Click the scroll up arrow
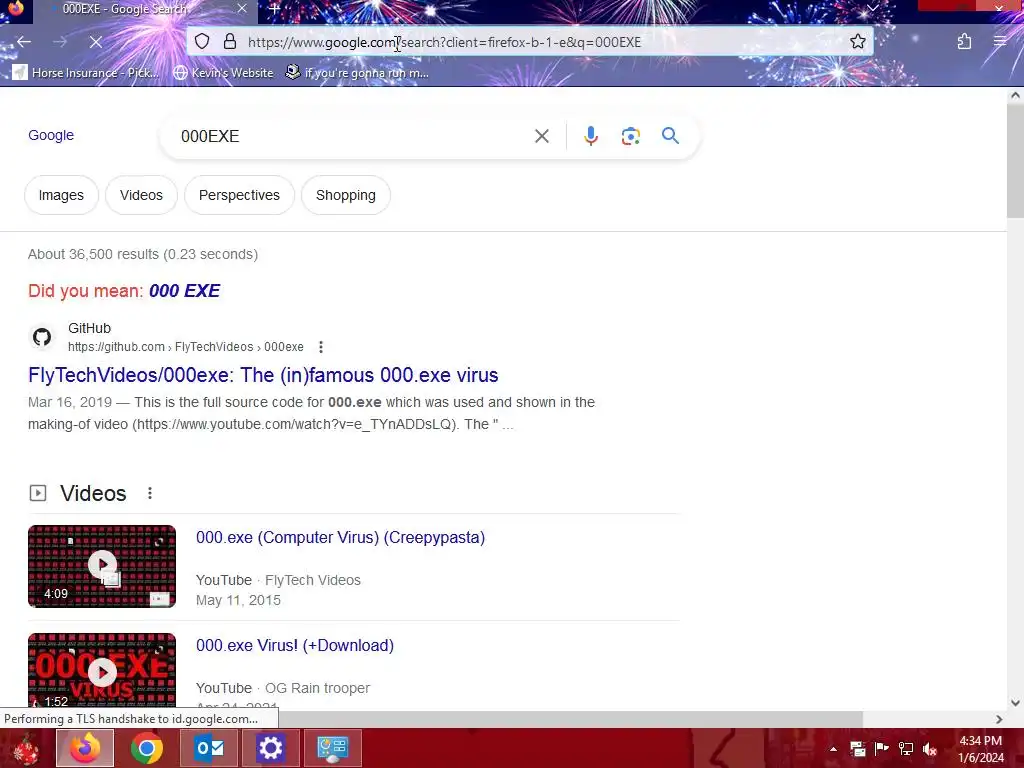The height and width of the screenshot is (768, 1024). (1015, 95)
